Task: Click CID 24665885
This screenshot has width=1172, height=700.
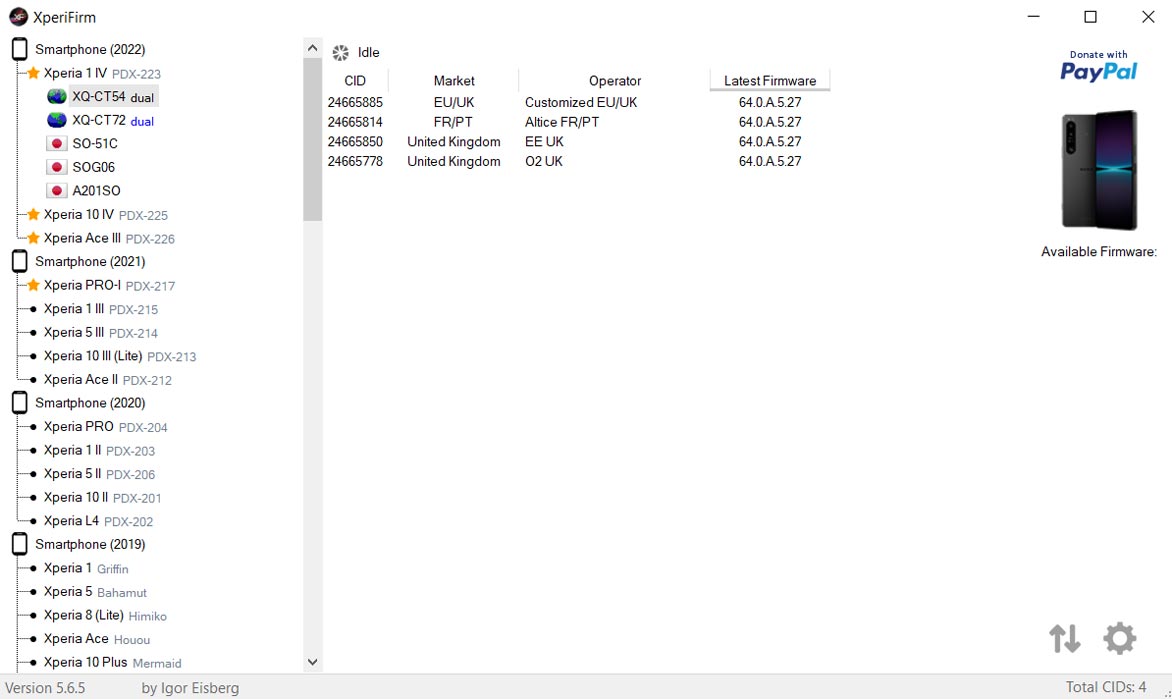Action: pyautogui.click(x=355, y=102)
